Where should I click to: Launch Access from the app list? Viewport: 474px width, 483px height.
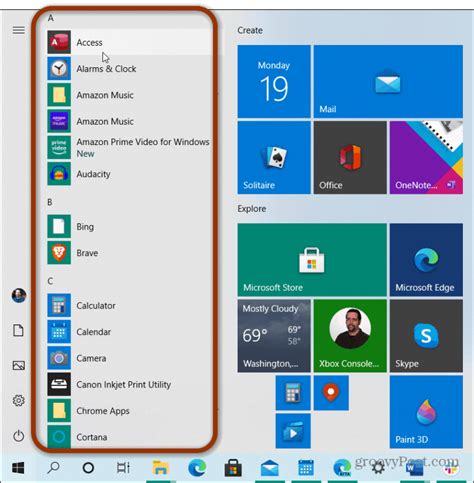[129, 42]
